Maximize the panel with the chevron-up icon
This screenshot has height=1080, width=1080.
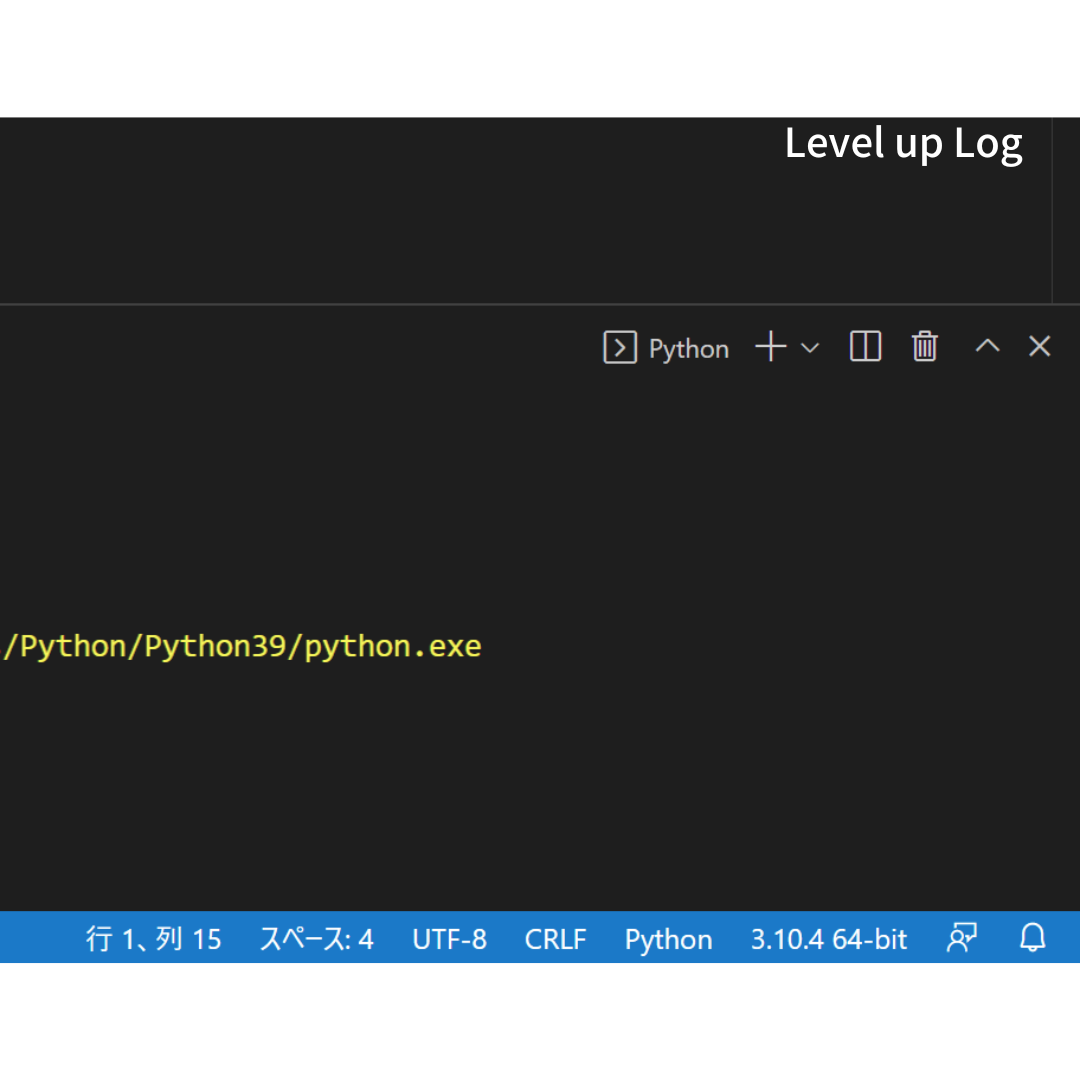tap(987, 346)
